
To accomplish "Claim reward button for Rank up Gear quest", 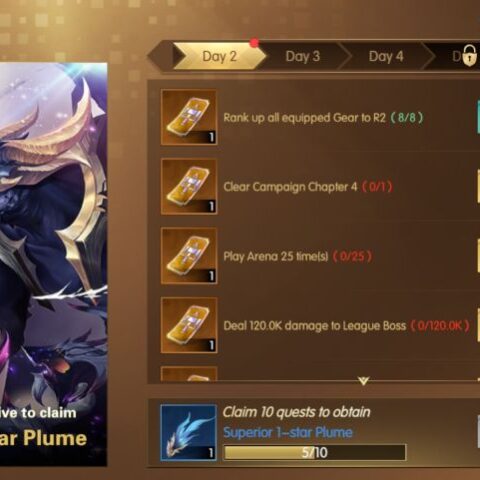I will pos(479,117).
